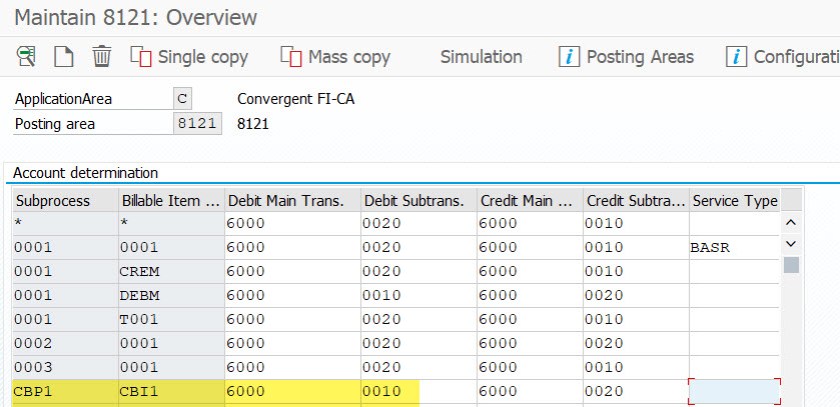Click Debit Subtrans. 0020 in 0003 row
Screen dimensions: 840x407
click(x=419, y=367)
